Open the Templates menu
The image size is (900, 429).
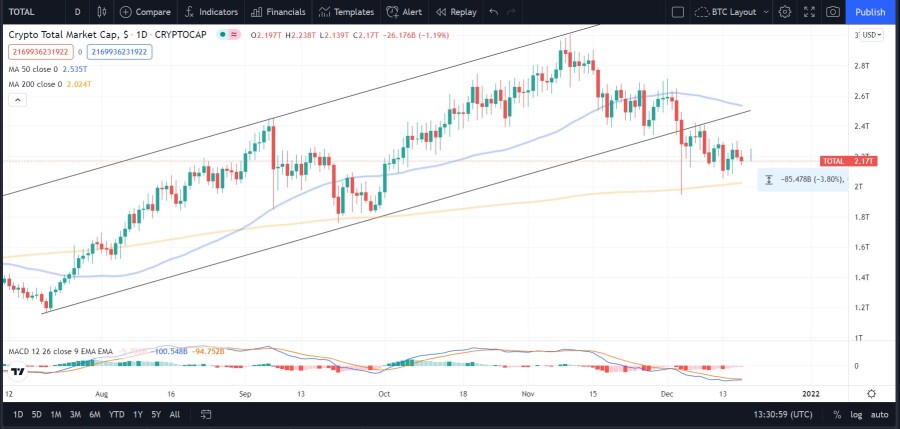pos(346,11)
